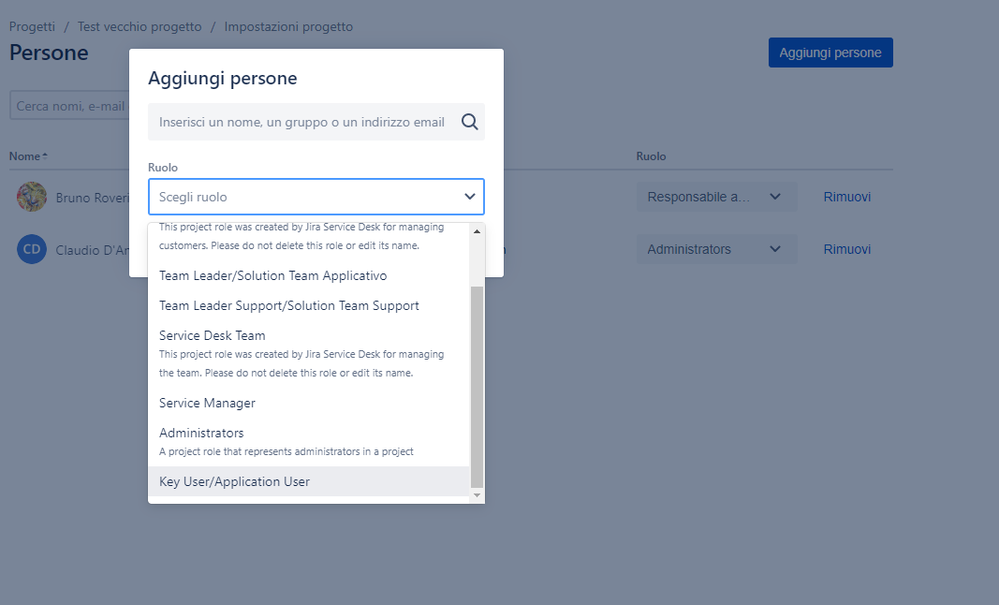The image size is (999, 605).
Task: Sort people by the Nome column
Action: pos(28,156)
